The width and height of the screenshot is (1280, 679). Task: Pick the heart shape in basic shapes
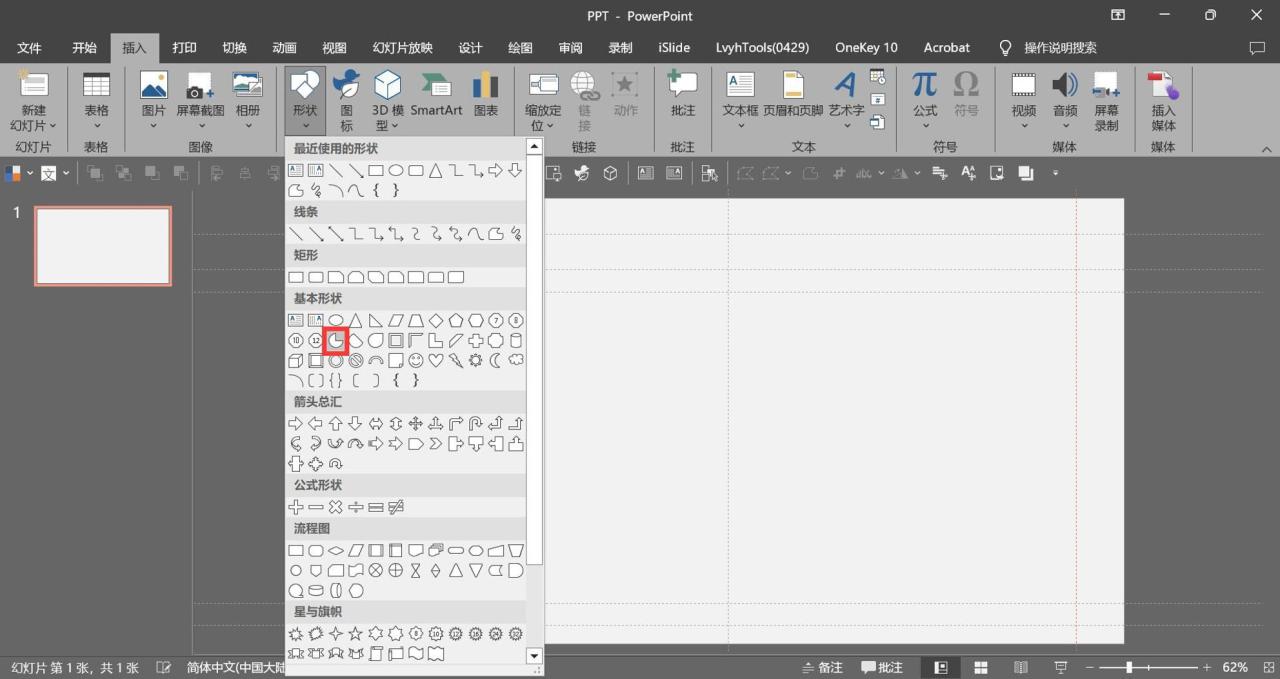pyautogui.click(x=436, y=360)
